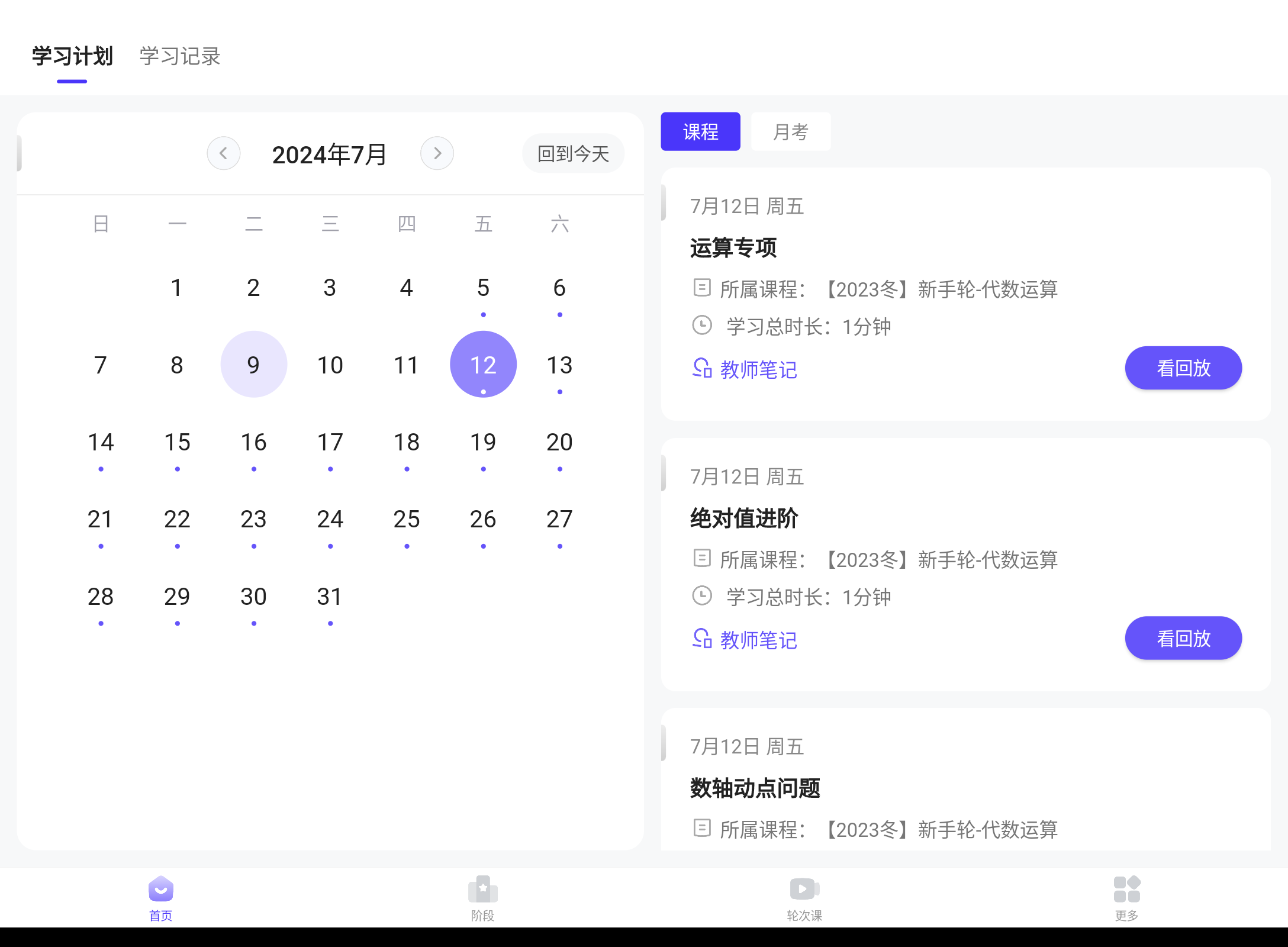
Task: Click the 2024年7月 month title
Action: click(x=330, y=154)
